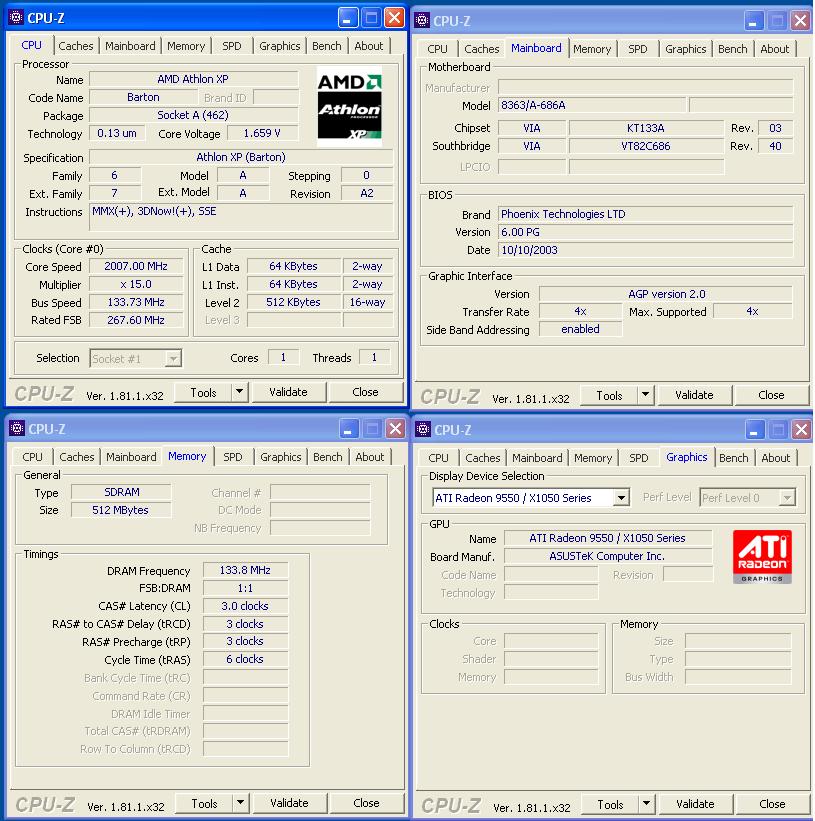
Task: Click Validate button in CPU window
Action: pyautogui.click(x=288, y=392)
